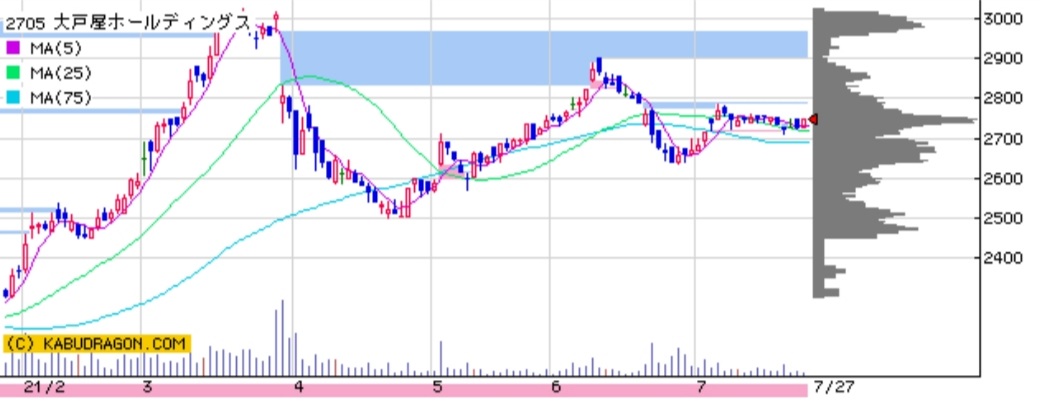The image size is (1040, 408).
Task: Click the red current-price triangle marker
Action: [x=813, y=119]
